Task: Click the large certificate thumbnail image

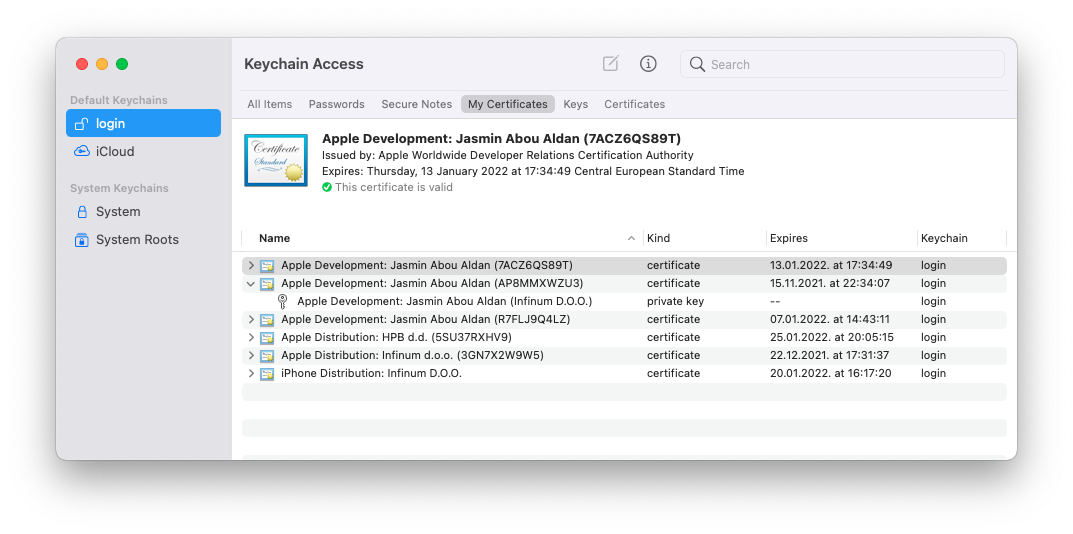Action: (275, 160)
